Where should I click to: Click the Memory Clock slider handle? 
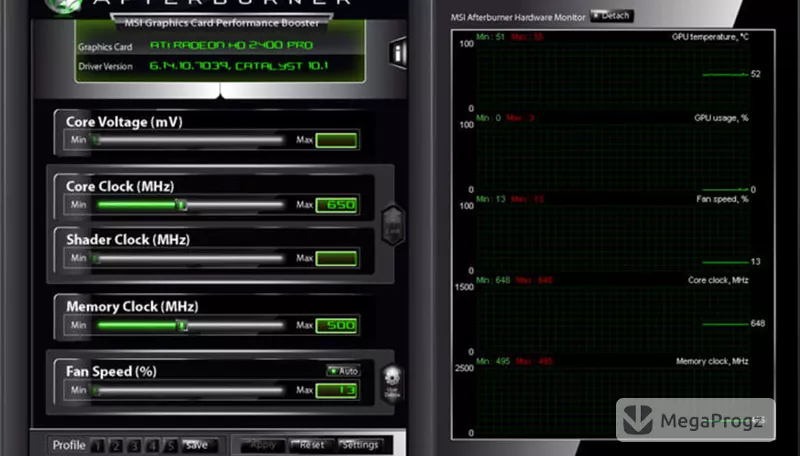[182, 325]
